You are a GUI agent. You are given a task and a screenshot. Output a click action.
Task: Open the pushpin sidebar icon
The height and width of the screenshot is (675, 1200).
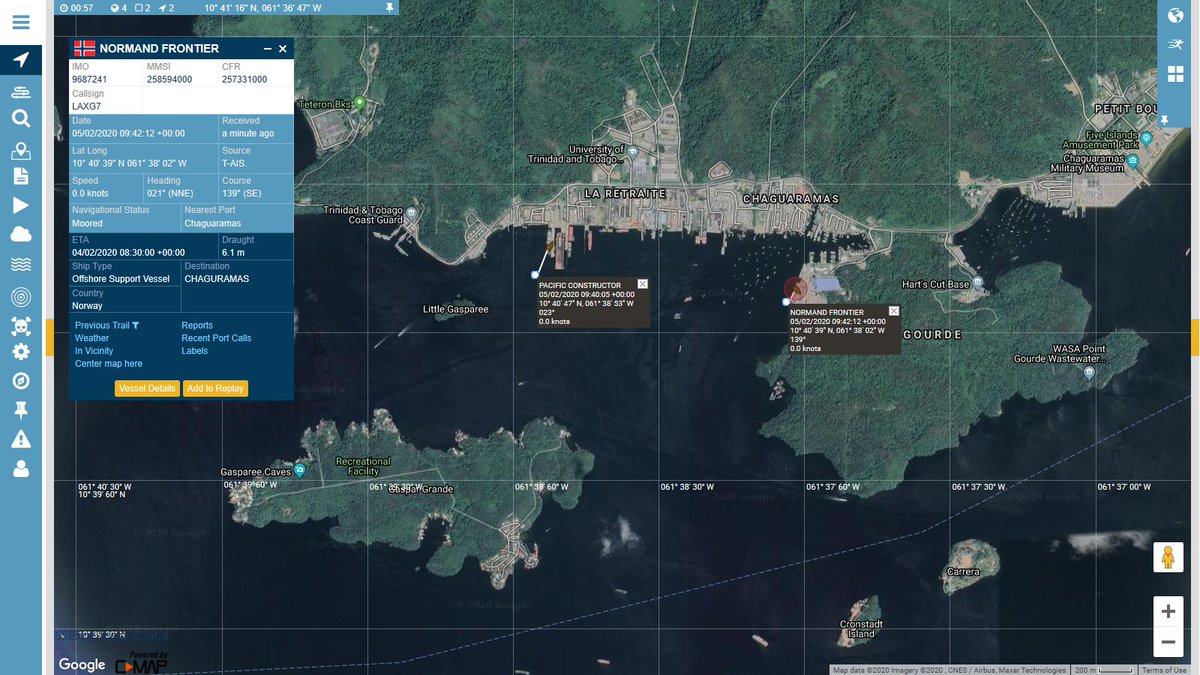tap(21, 410)
